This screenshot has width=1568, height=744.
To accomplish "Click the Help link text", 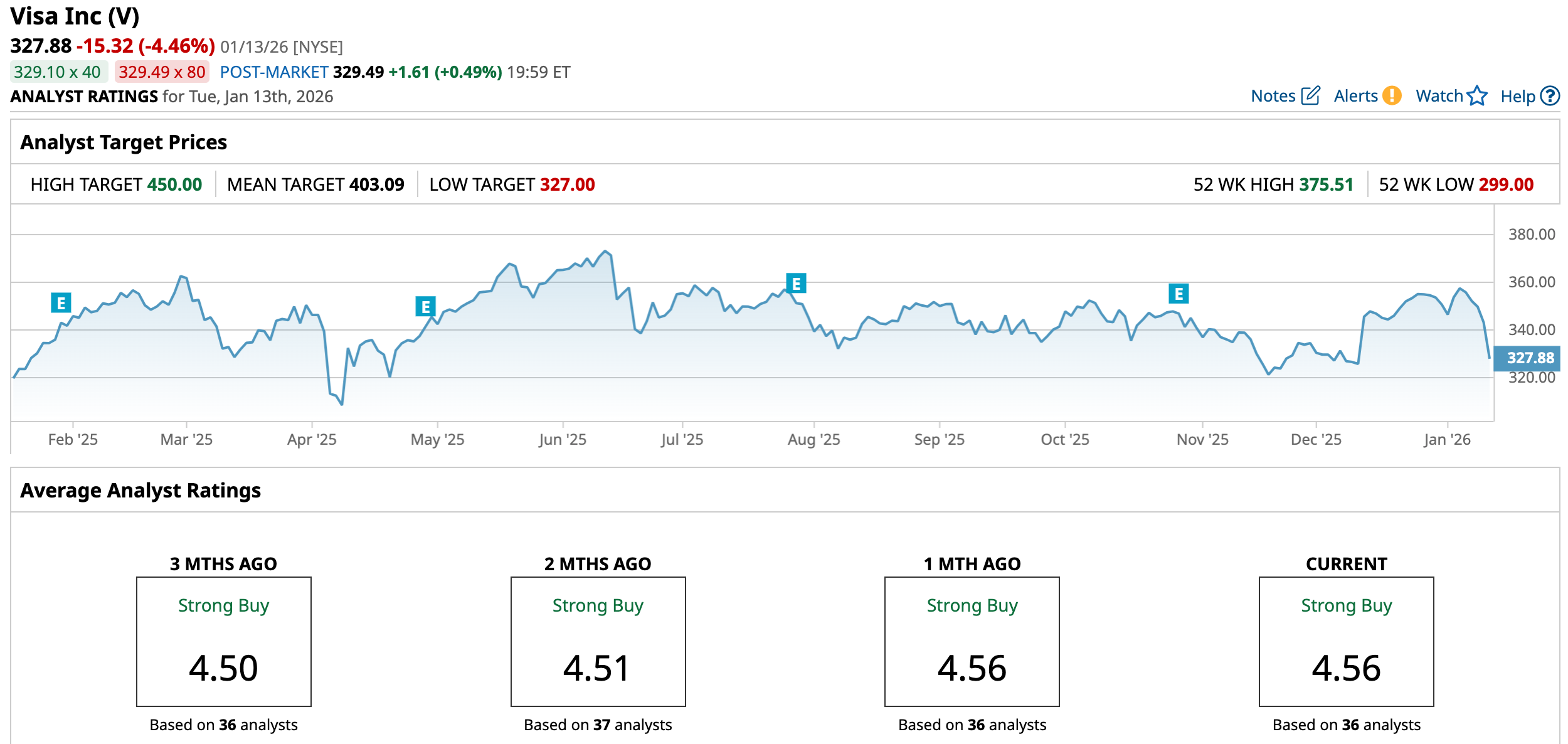I will [x=1517, y=97].
